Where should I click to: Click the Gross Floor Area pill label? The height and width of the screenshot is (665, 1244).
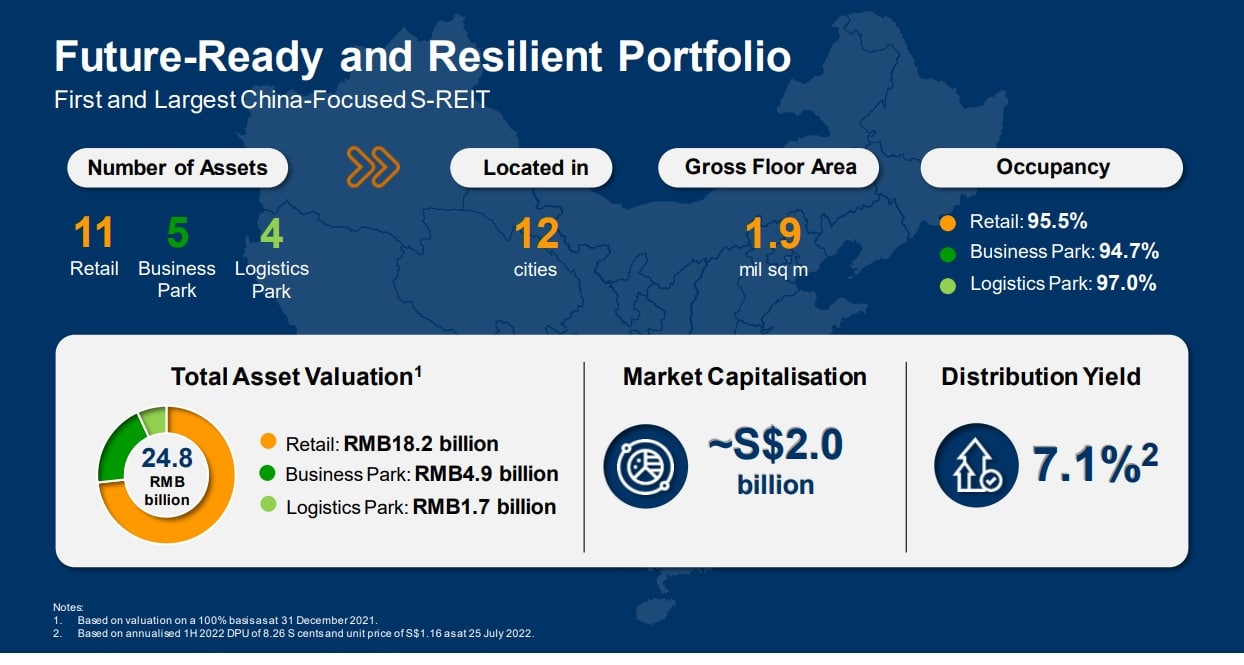[x=770, y=168]
